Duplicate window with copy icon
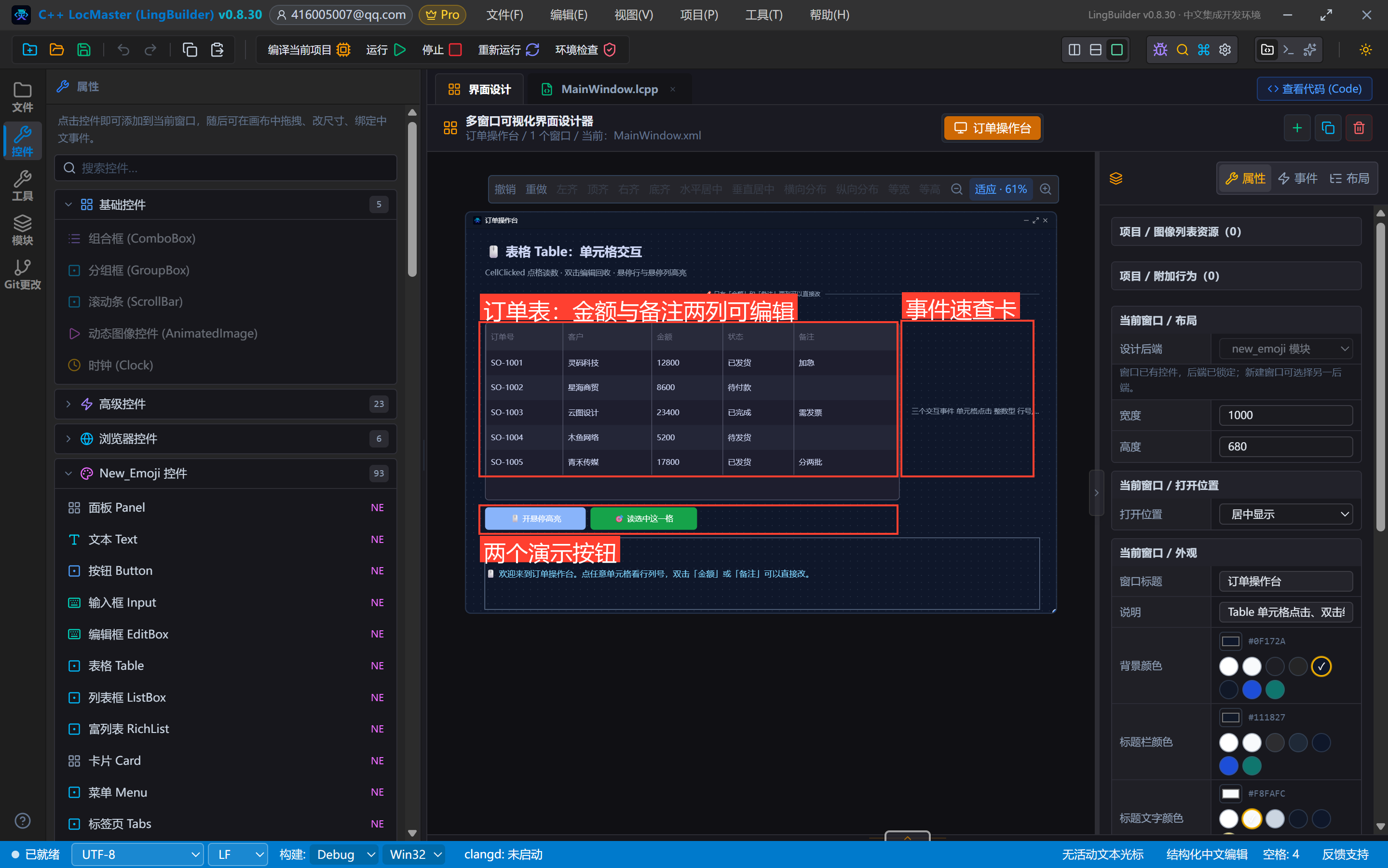The image size is (1388, 868). coord(1328,128)
